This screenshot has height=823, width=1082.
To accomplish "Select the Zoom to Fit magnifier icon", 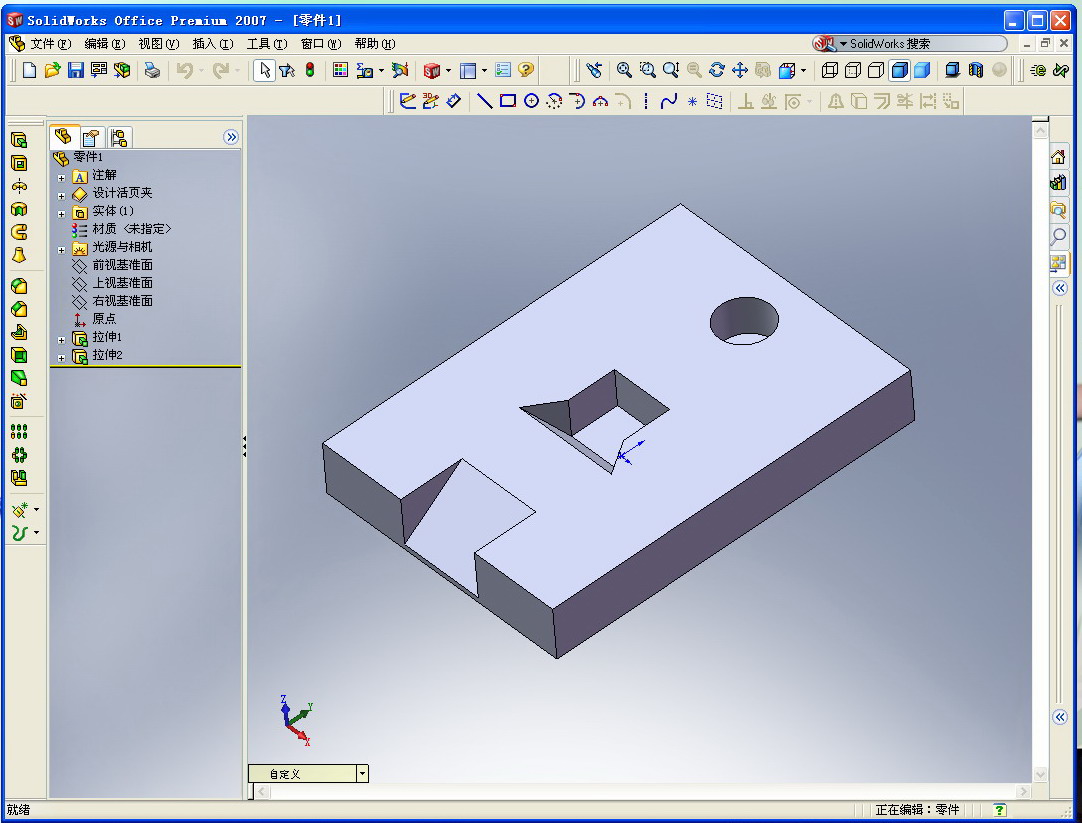I will tap(624, 70).
